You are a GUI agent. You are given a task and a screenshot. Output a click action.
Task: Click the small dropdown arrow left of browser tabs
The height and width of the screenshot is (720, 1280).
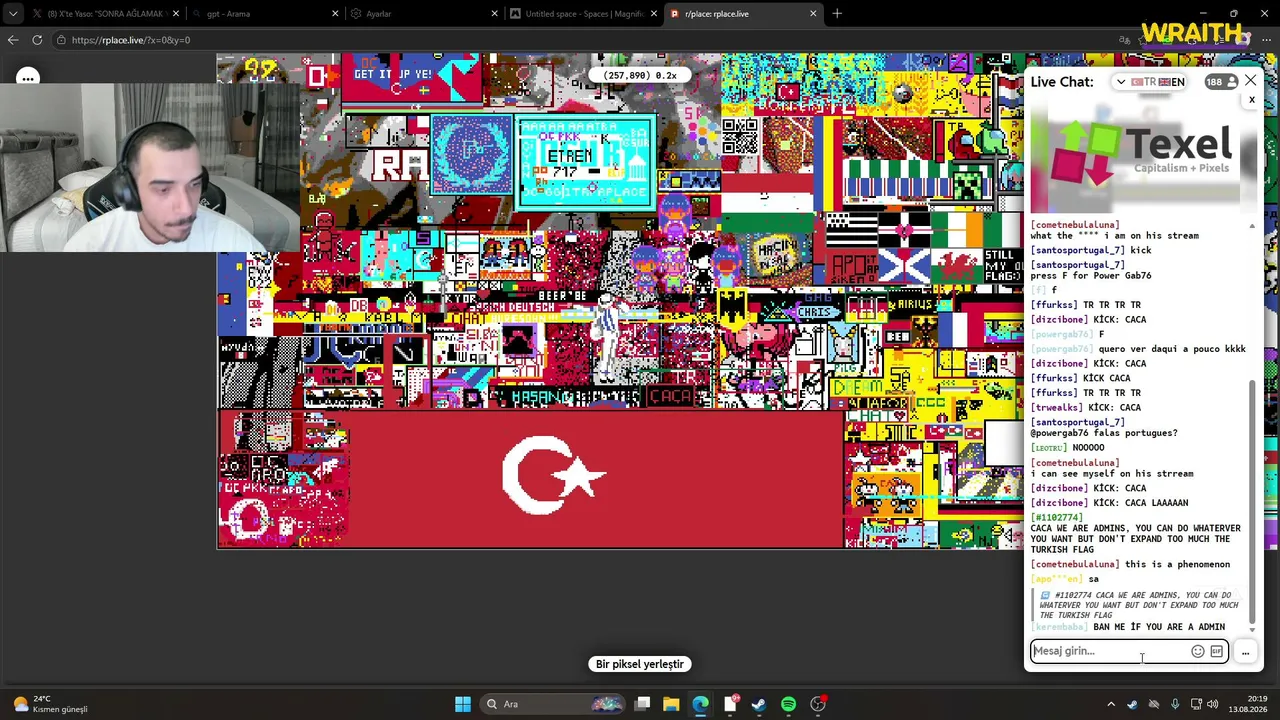pos(12,14)
